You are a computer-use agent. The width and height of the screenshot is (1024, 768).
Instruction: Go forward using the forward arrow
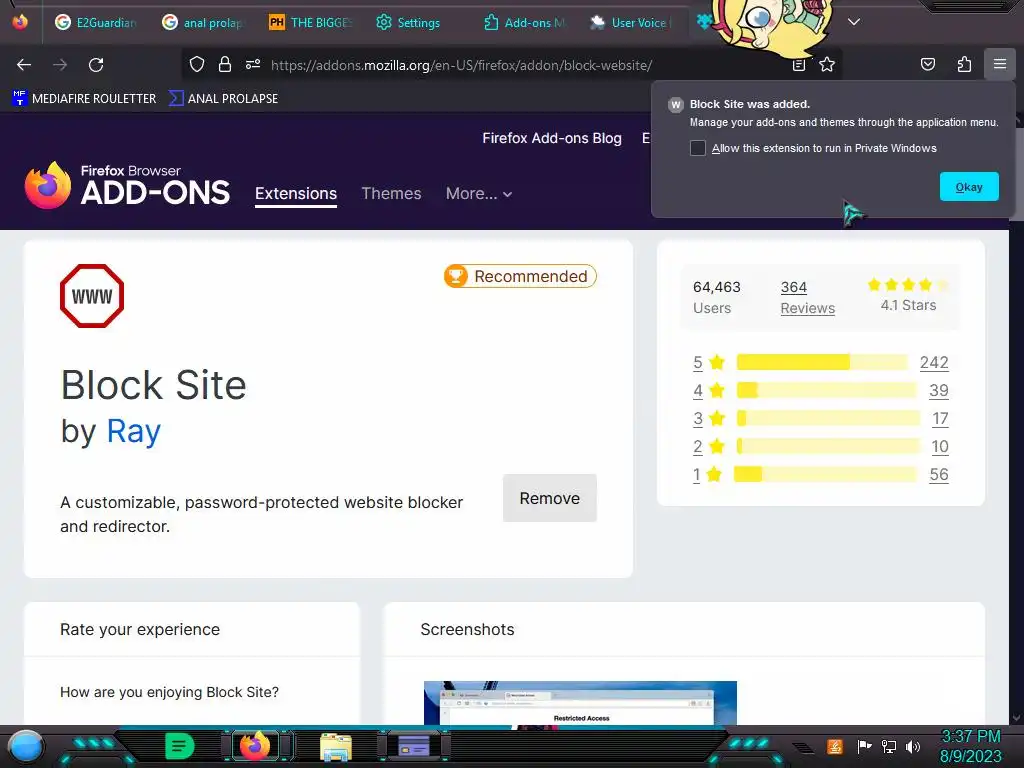click(60, 65)
